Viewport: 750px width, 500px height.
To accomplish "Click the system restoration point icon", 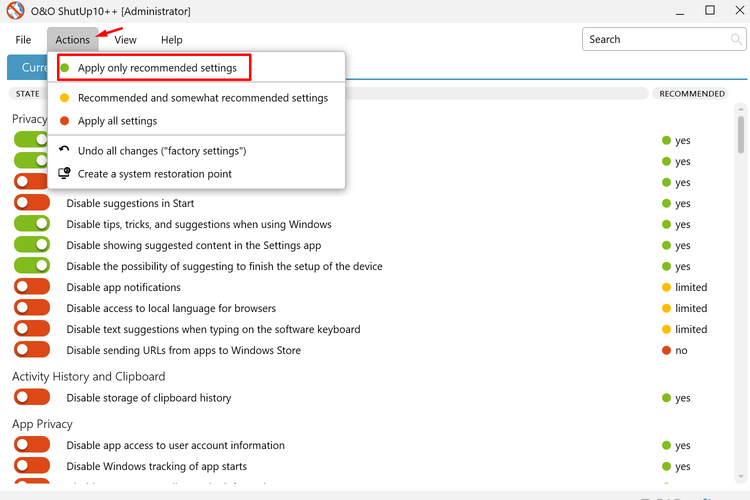I will pos(65,173).
